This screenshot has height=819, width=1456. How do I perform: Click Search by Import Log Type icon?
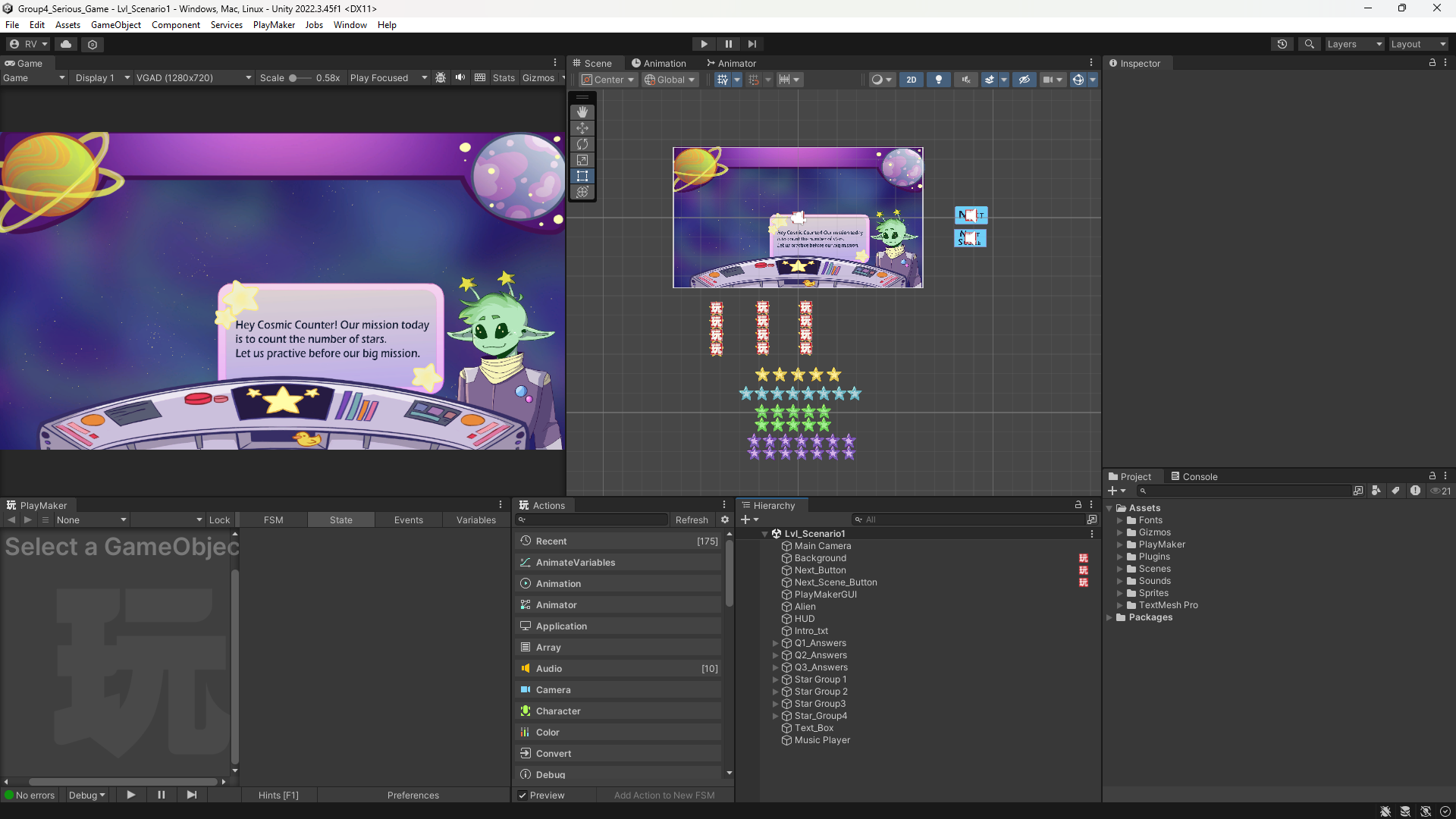1415,491
